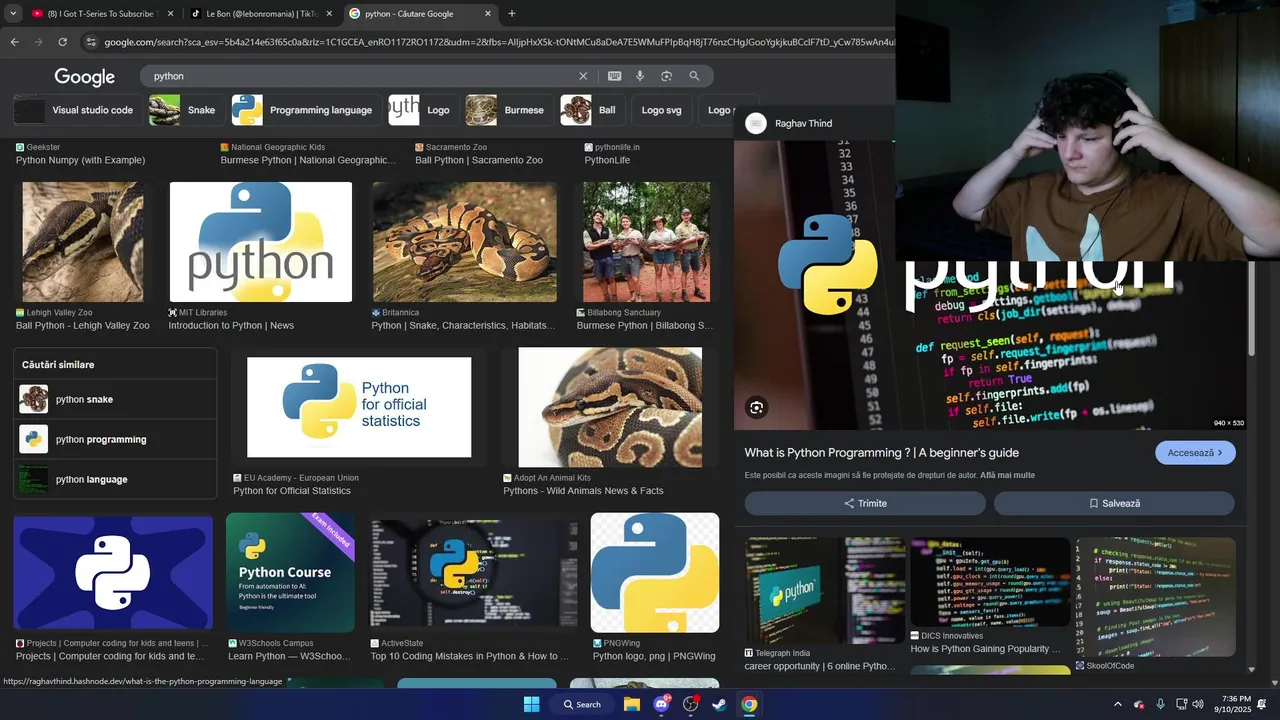Open the PNGWing Python logo image
Image resolution: width=1280 pixels, height=720 pixels.
point(655,572)
